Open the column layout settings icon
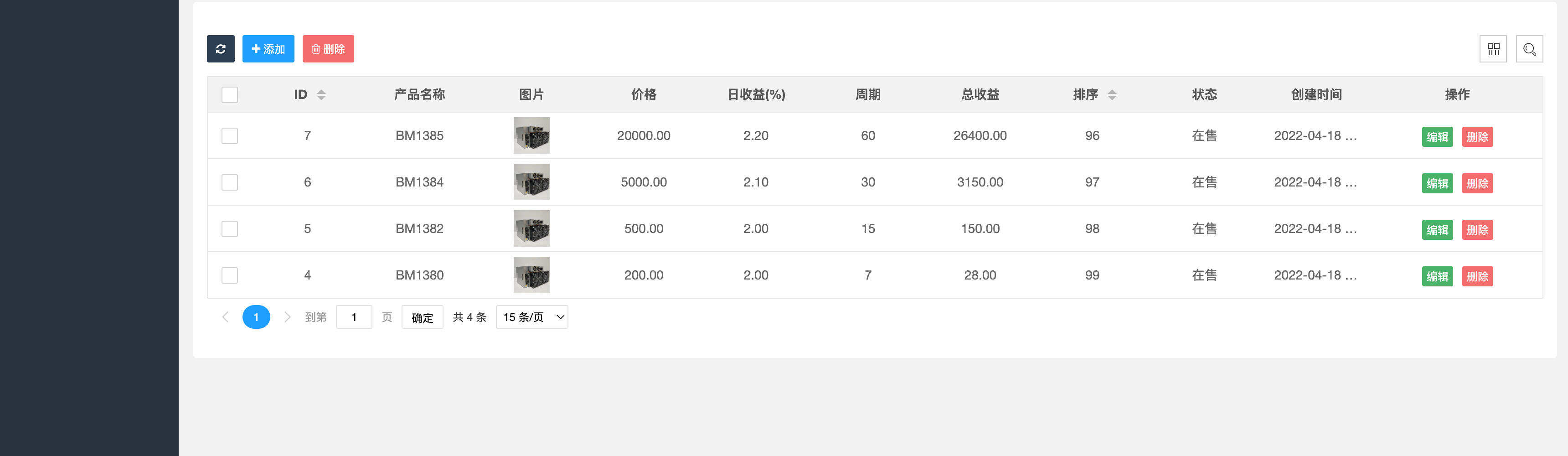Screen dimensions: 1568x456 1492,49
